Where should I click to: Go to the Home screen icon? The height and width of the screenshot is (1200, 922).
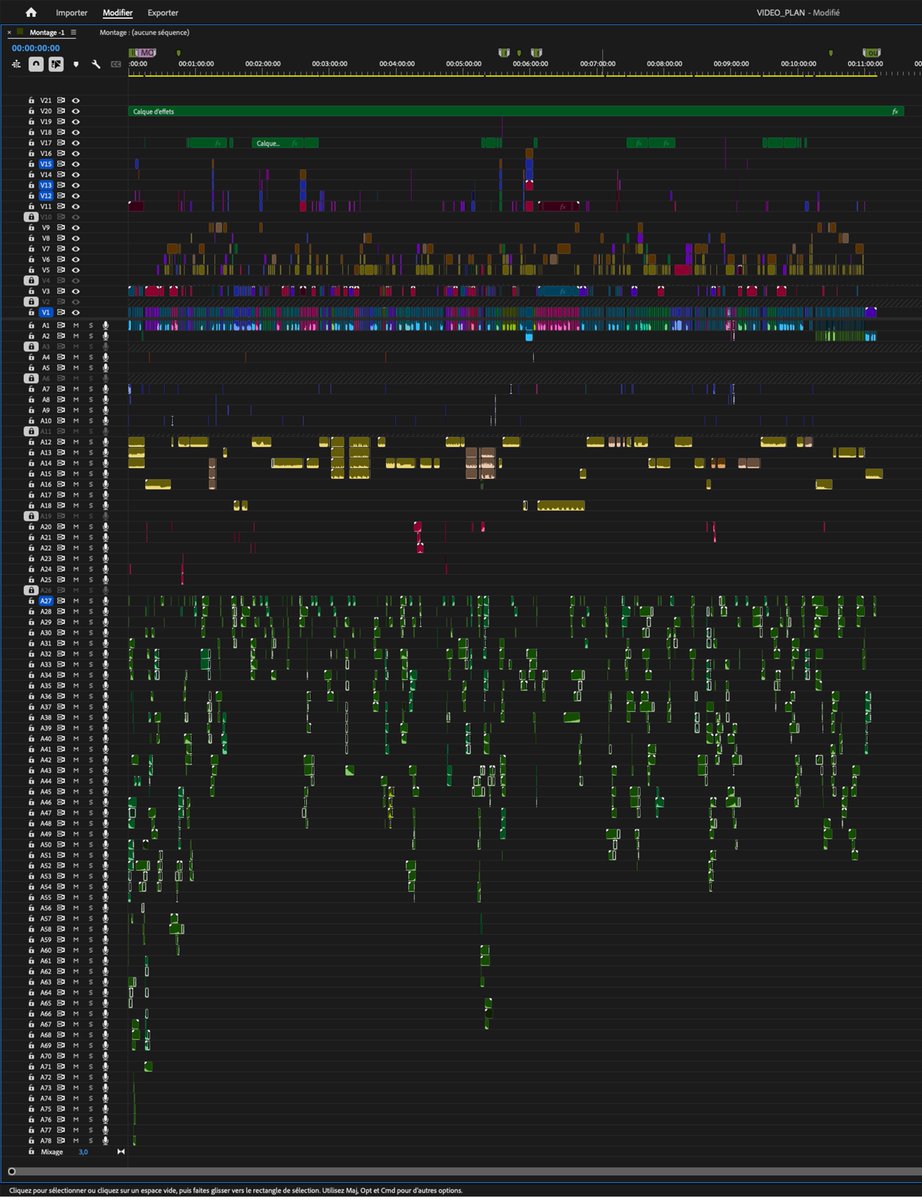[x=30, y=13]
